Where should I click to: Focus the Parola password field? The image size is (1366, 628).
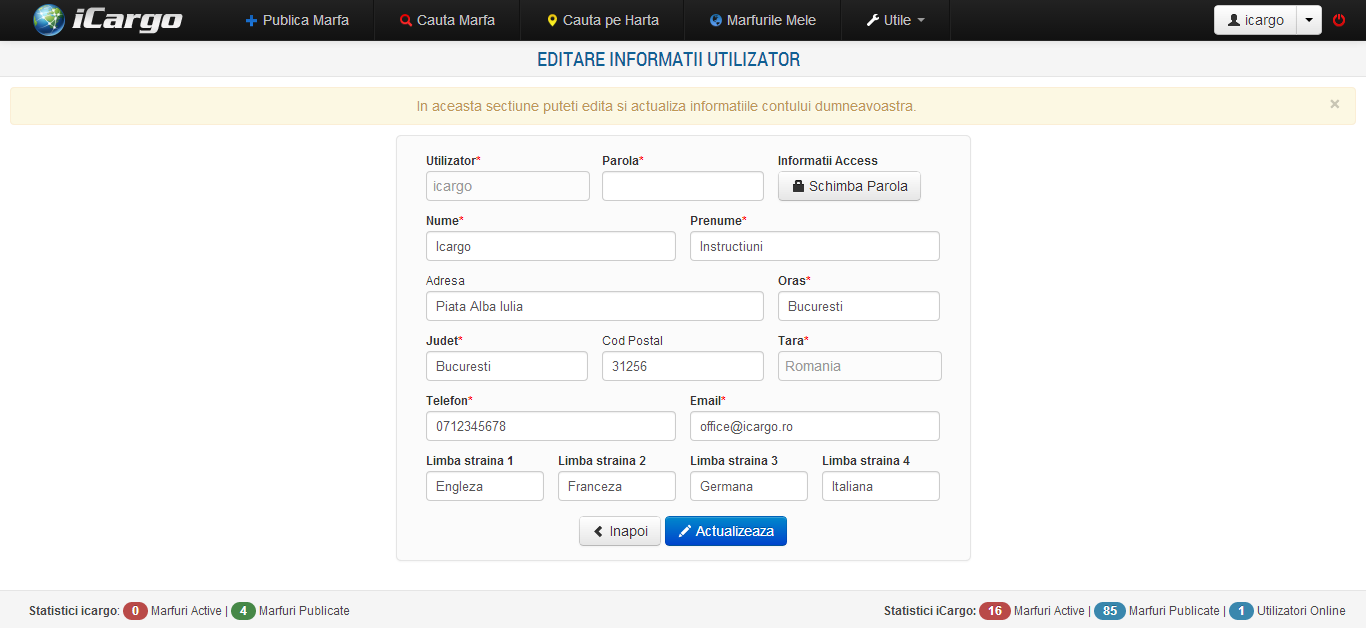[682, 186]
